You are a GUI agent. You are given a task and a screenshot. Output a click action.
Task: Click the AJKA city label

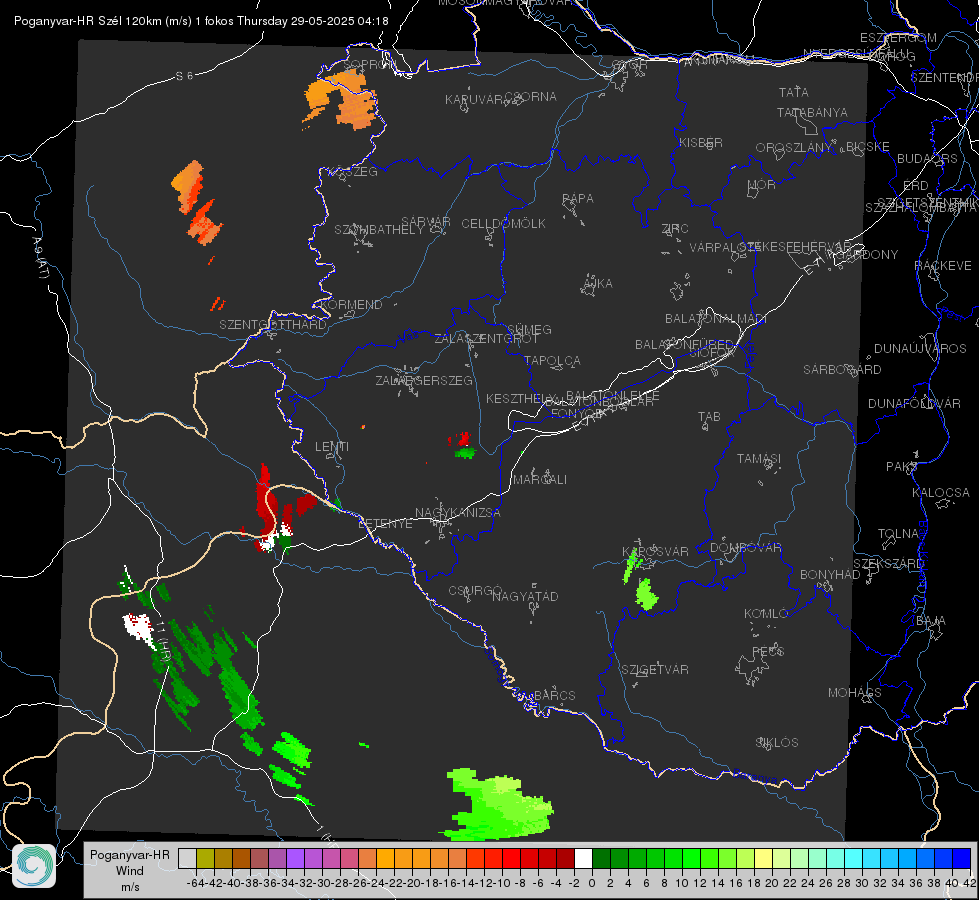point(598,283)
